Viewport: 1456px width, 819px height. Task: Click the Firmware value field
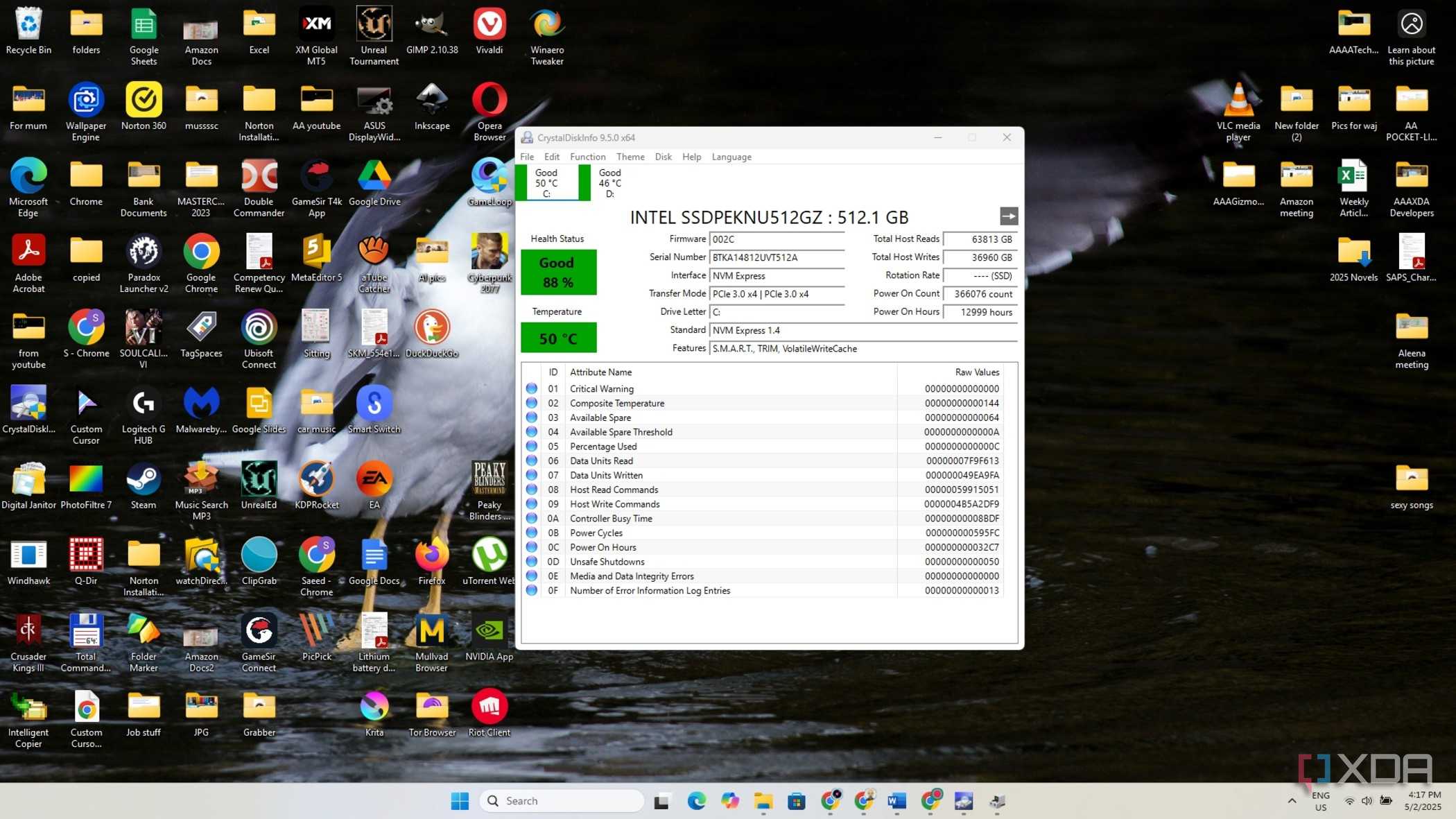point(777,239)
